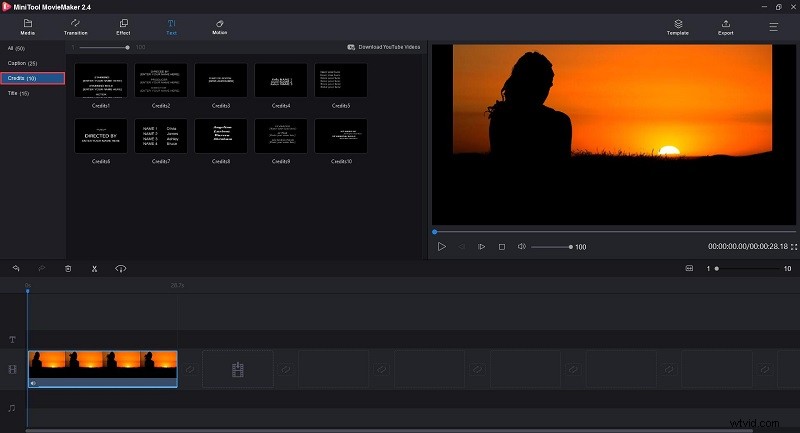This screenshot has height=433, width=800.
Task: Click the preview video image
Action: click(612, 134)
